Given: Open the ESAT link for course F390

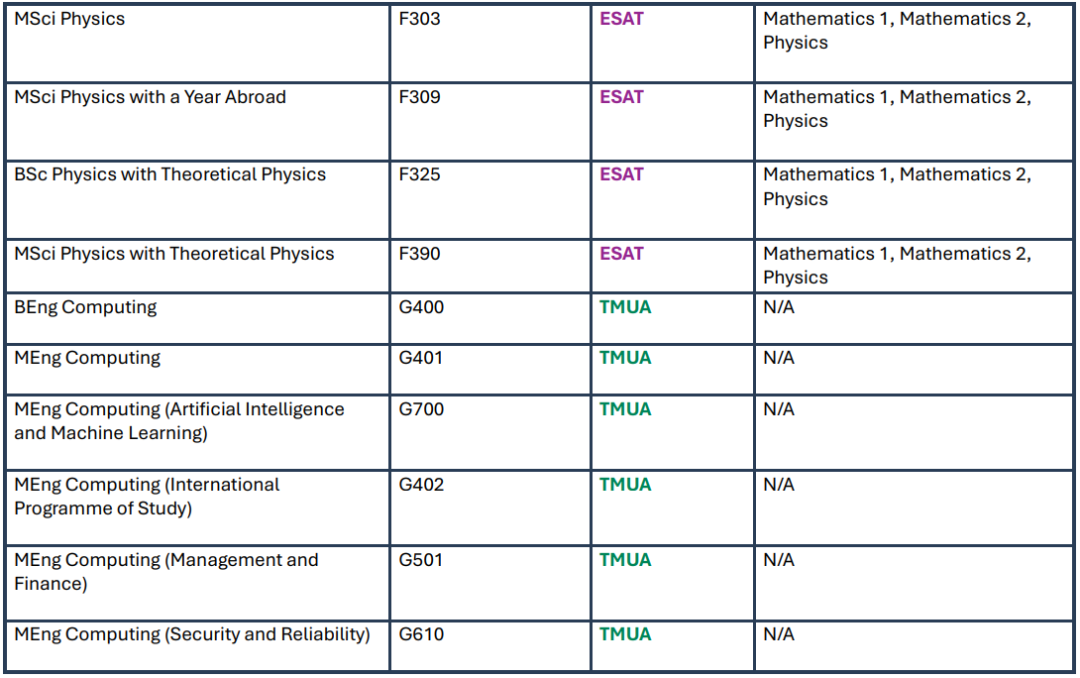Looking at the screenshot, I should 621,254.
